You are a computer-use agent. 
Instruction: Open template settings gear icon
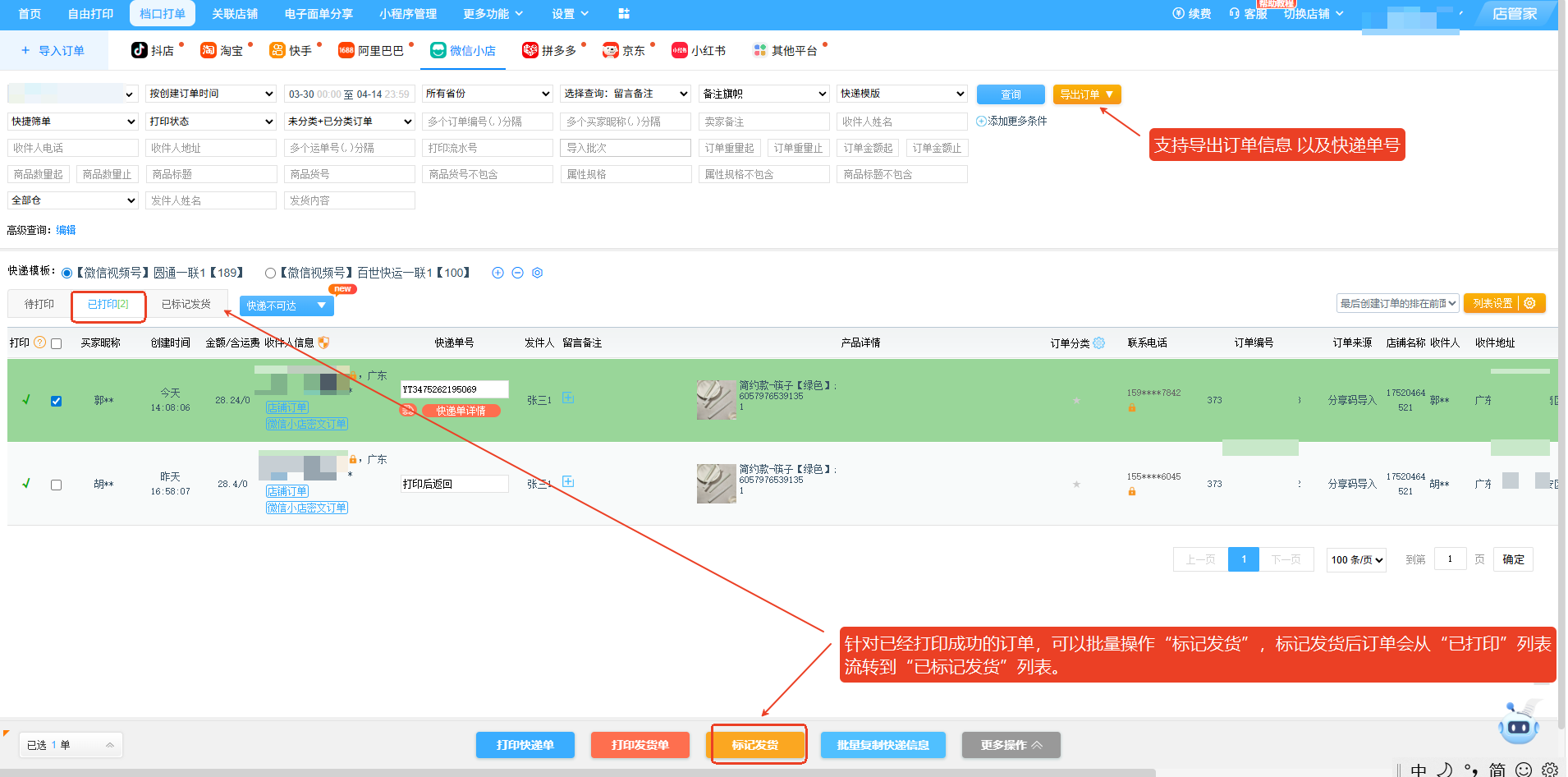pos(537,273)
